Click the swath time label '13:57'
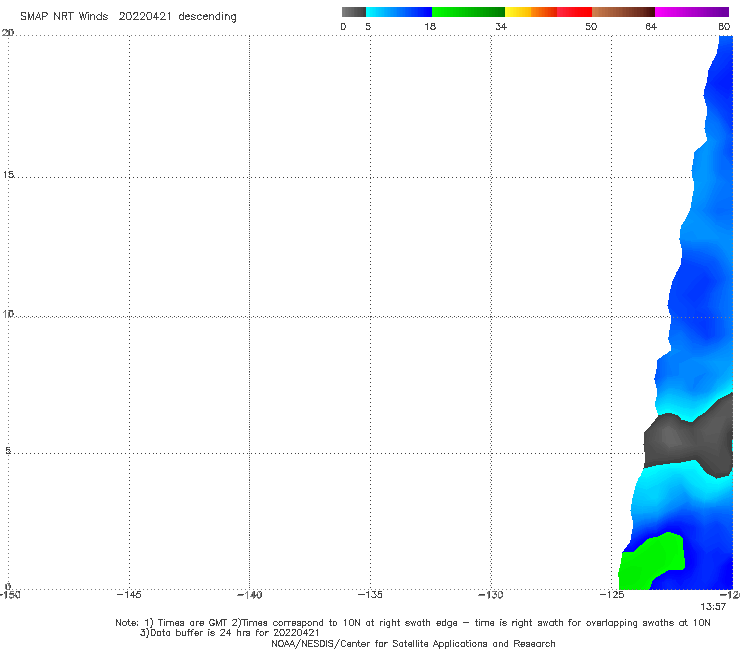740x650 pixels. (713, 607)
